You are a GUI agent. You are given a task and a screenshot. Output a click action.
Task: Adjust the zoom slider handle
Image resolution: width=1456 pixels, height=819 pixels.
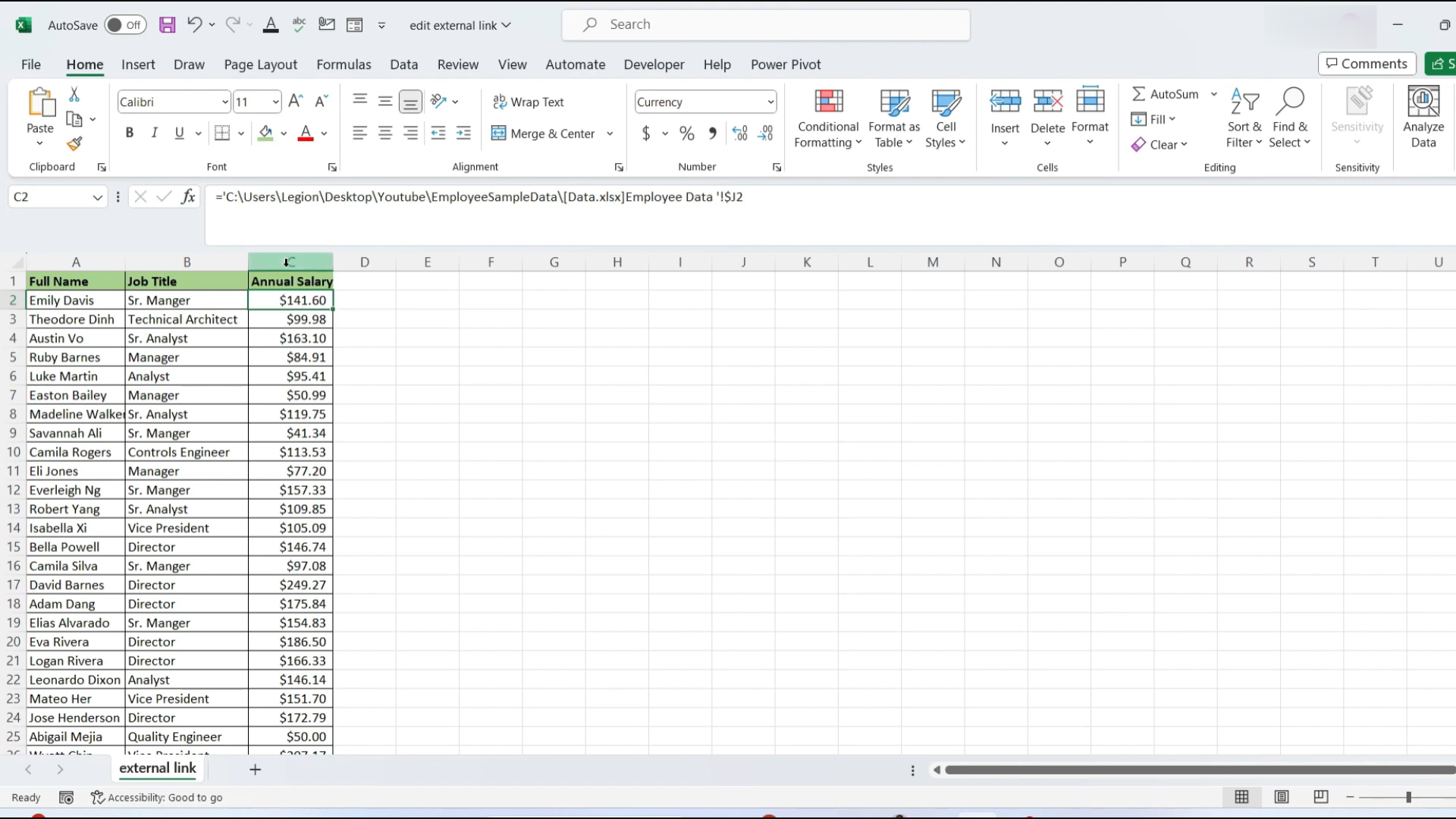(x=1408, y=797)
